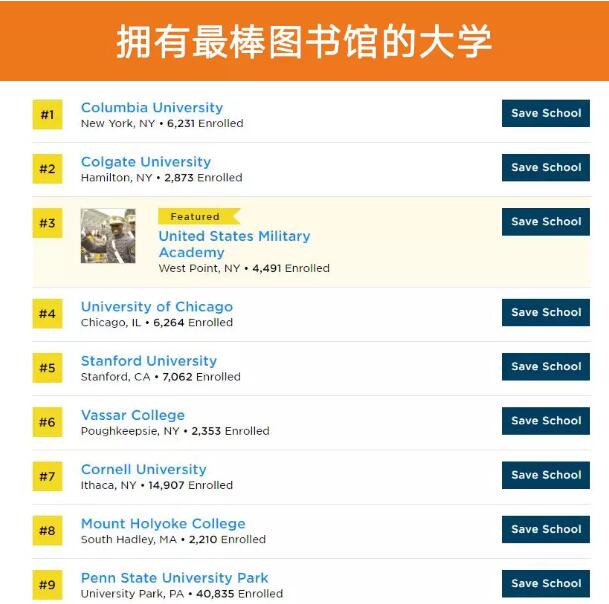Click the #1 rank badge
The height and width of the screenshot is (604, 609).
click(47, 115)
